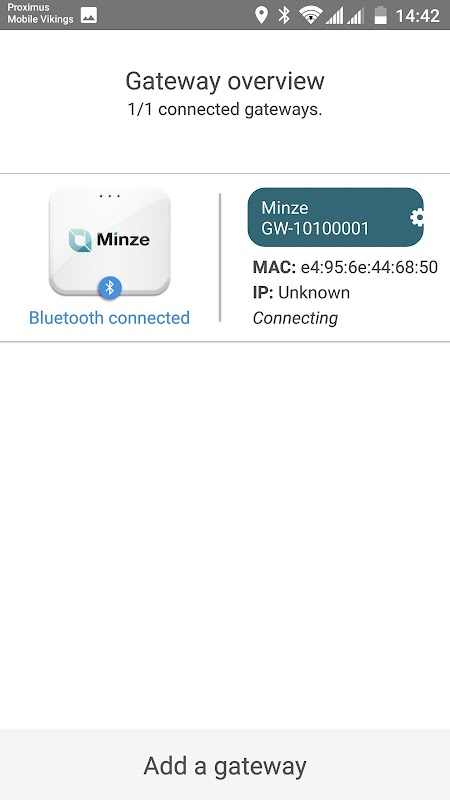Tap the image notification icon in status bar

click(89, 15)
